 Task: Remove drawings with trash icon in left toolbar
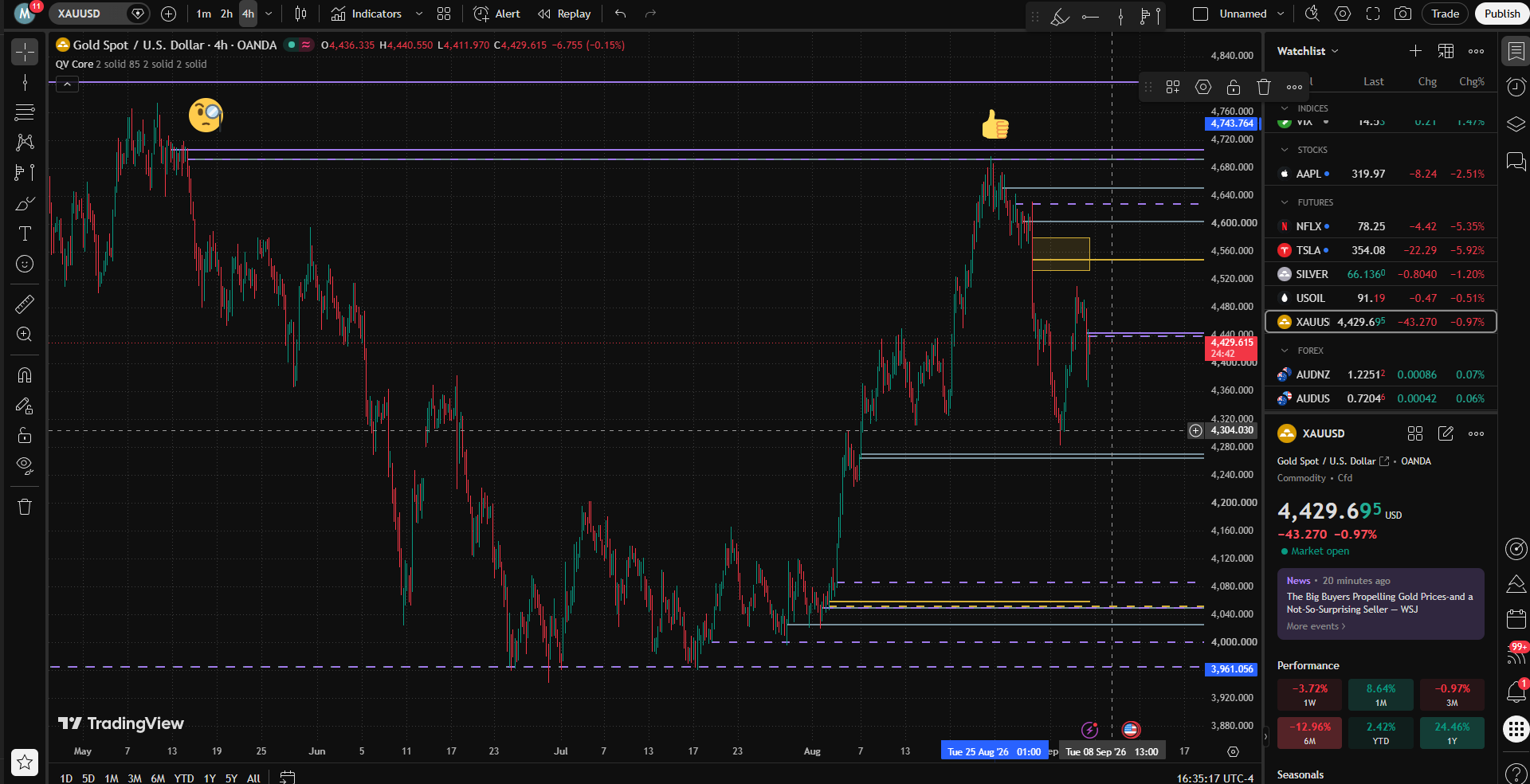pos(25,507)
